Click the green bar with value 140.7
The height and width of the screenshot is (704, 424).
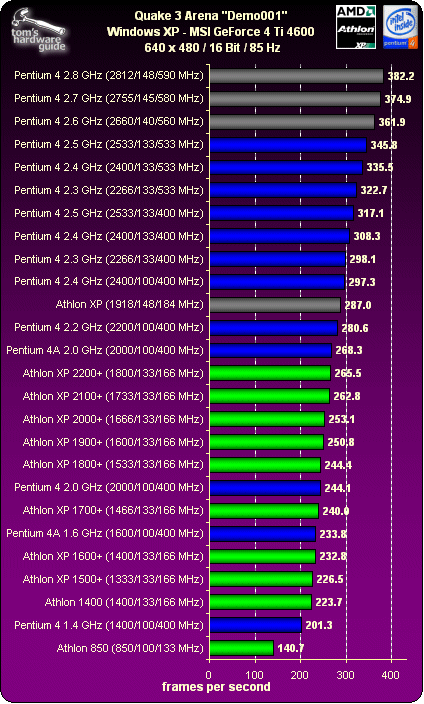[x=242, y=648]
